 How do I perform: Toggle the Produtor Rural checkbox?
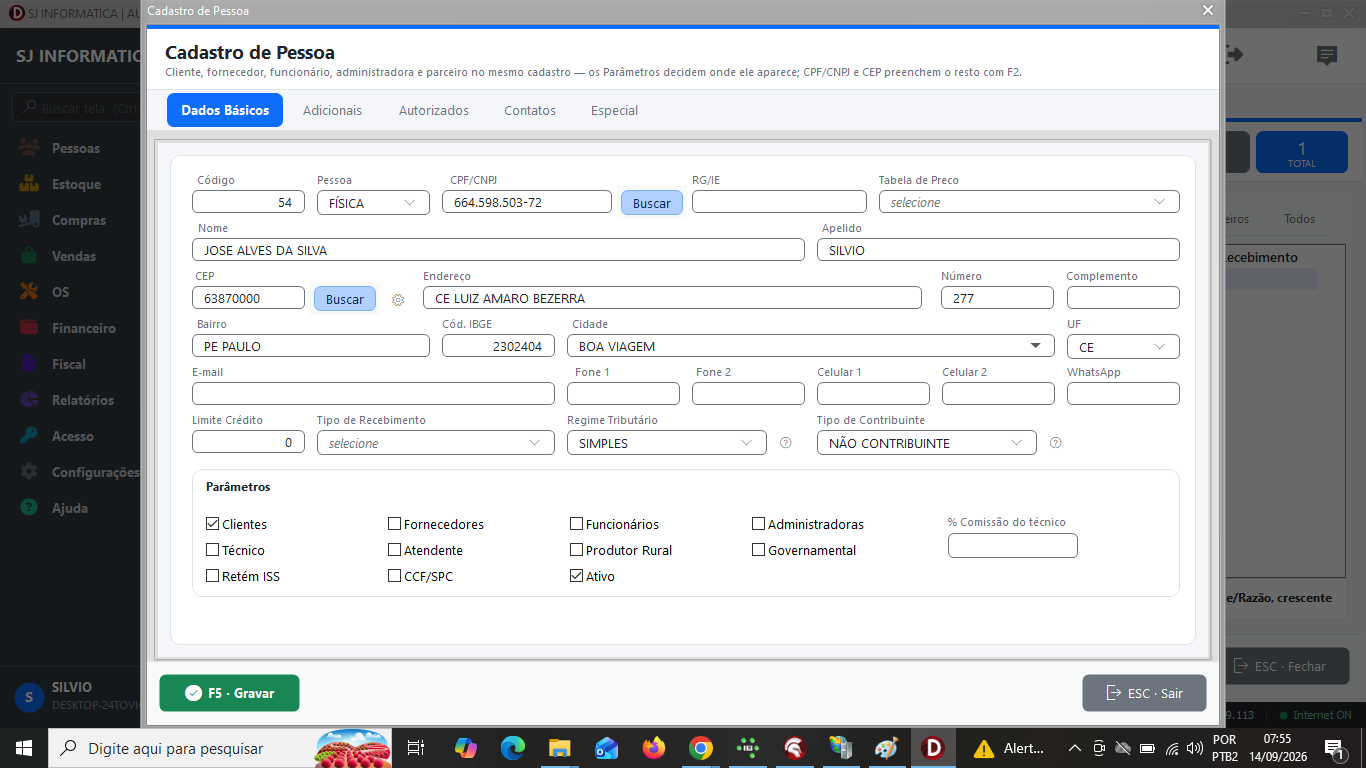click(x=576, y=550)
